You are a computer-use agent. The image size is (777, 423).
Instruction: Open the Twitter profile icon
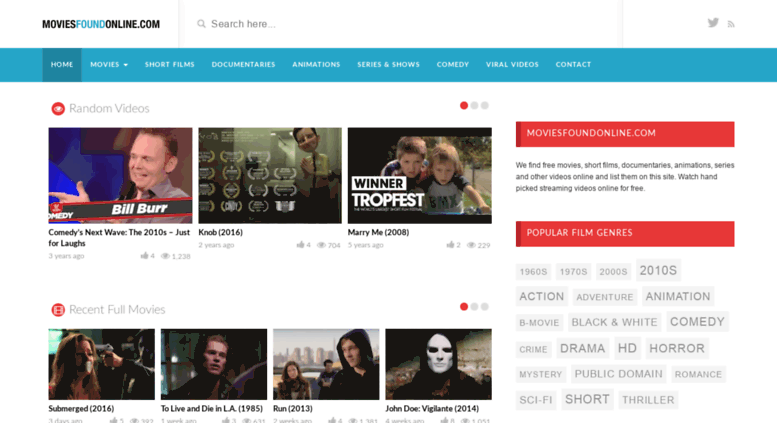pyautogui.click(x=713, y=23)
